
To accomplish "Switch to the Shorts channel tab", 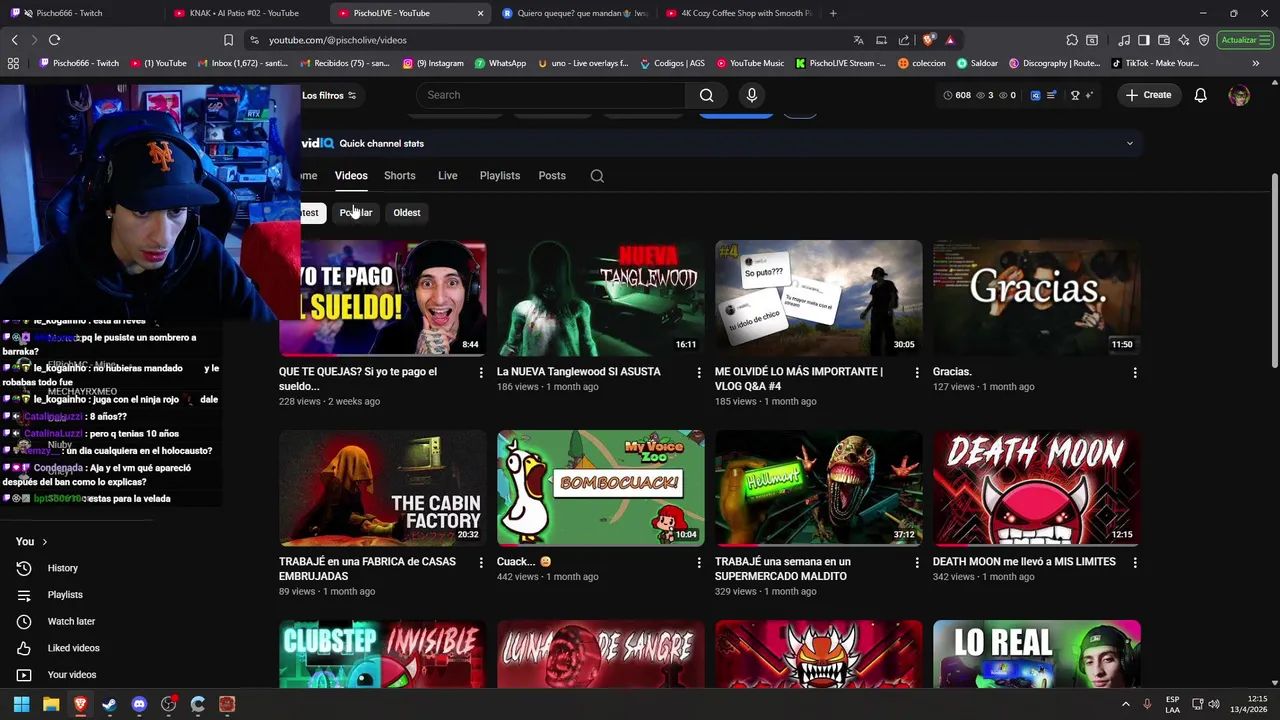I will click(x=399, y=176).
